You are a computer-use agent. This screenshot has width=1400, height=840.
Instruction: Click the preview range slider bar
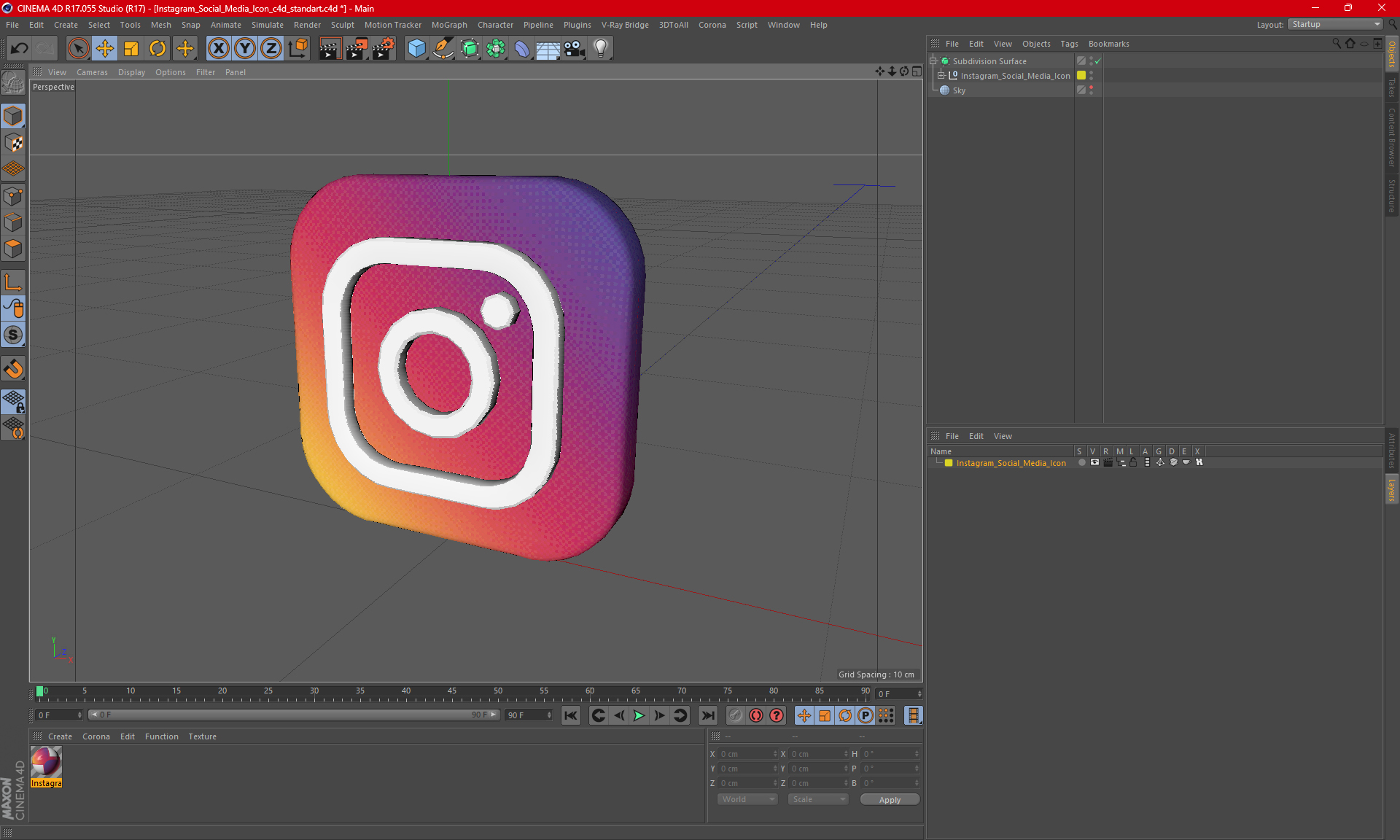294,715
